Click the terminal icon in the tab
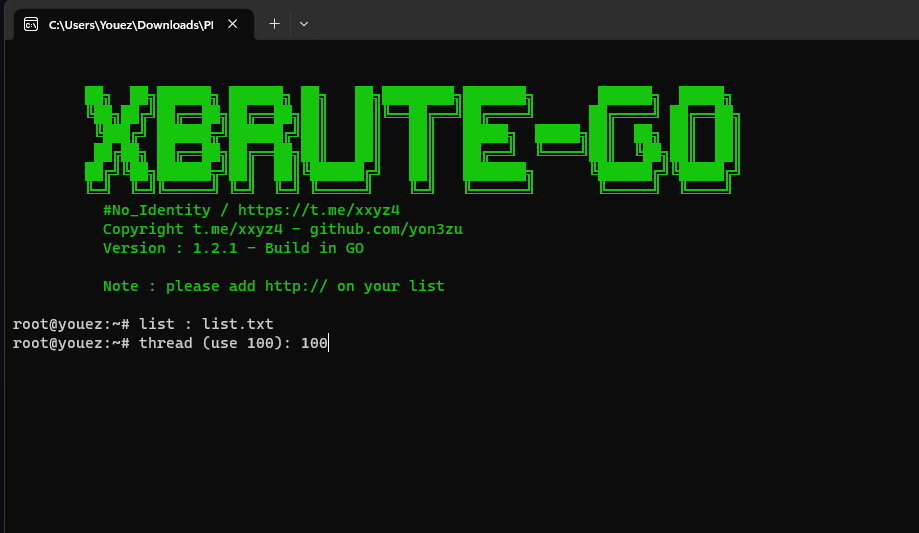 tap(31, 24)
